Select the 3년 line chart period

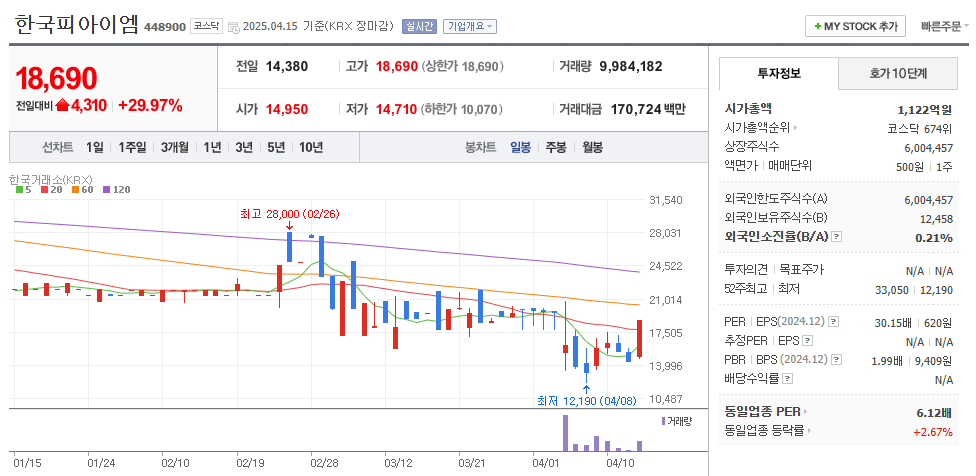click(x=244, y=147)
